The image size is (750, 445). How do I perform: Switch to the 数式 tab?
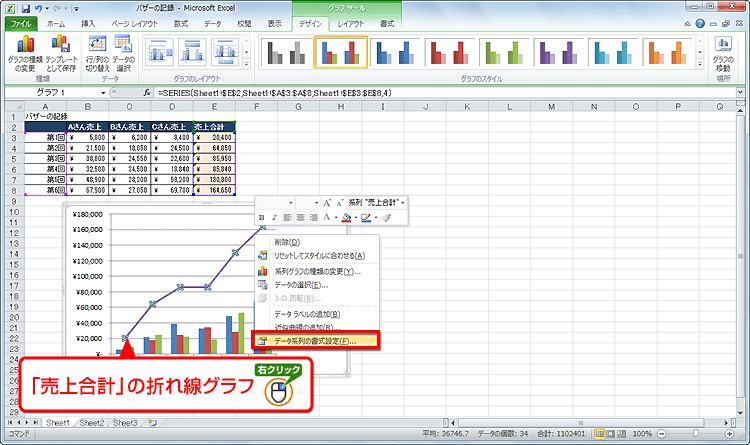181,23
